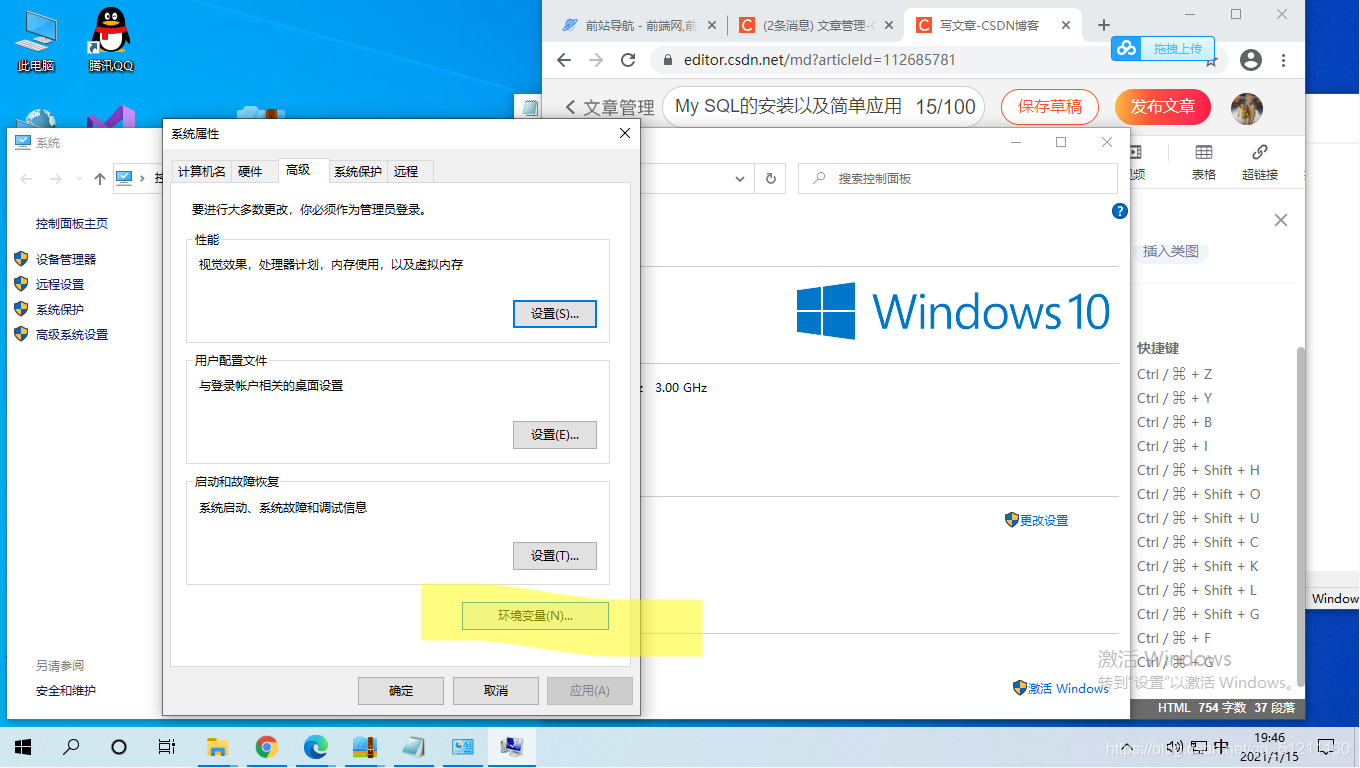Open Chrome three-dot menu

[1285, 60]
